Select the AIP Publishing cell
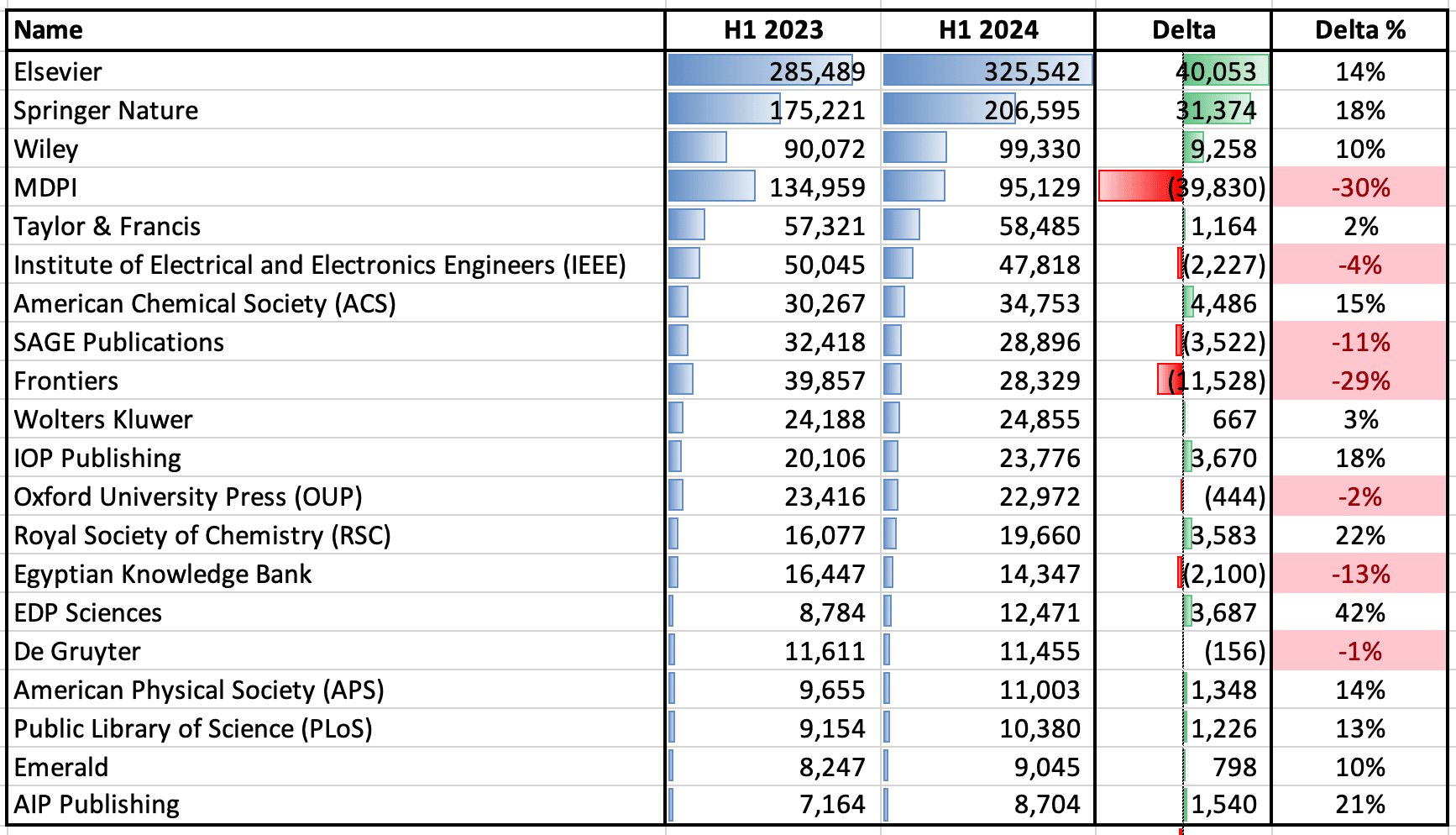Image resolution: width=1456 pixels, height=835 pixels. 336,805
